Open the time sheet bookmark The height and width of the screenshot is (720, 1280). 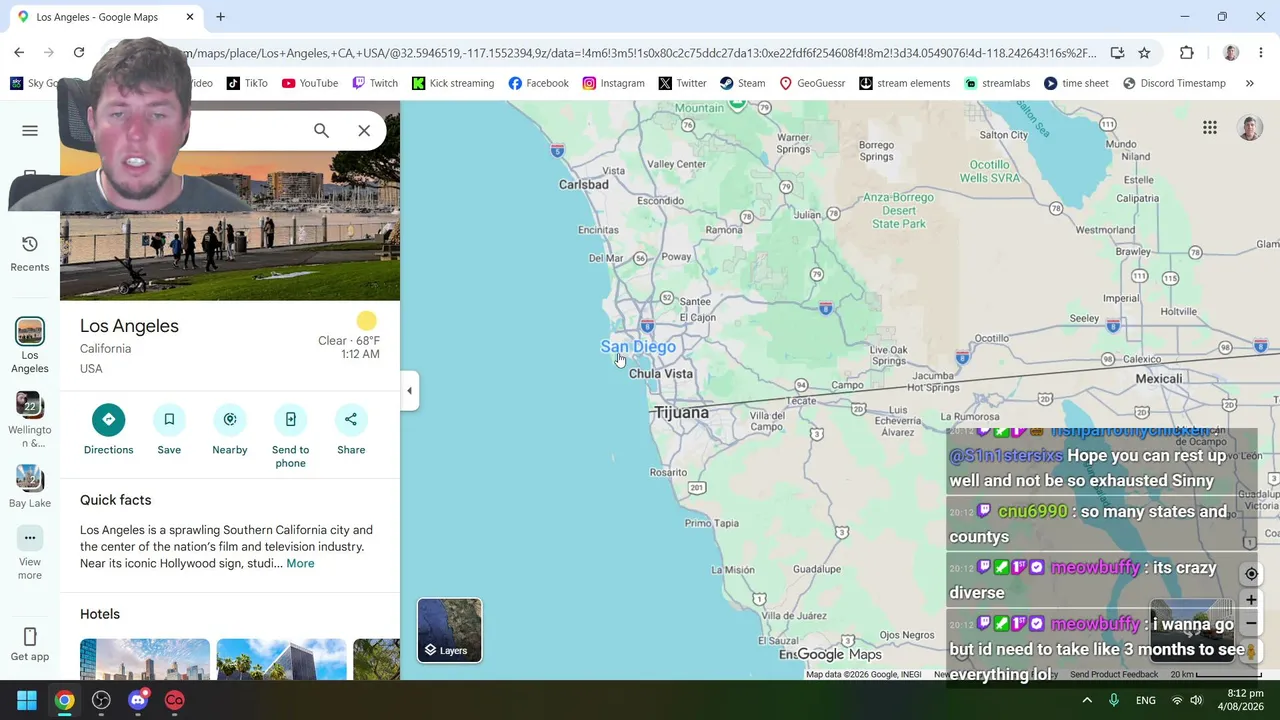point(1076,83)
